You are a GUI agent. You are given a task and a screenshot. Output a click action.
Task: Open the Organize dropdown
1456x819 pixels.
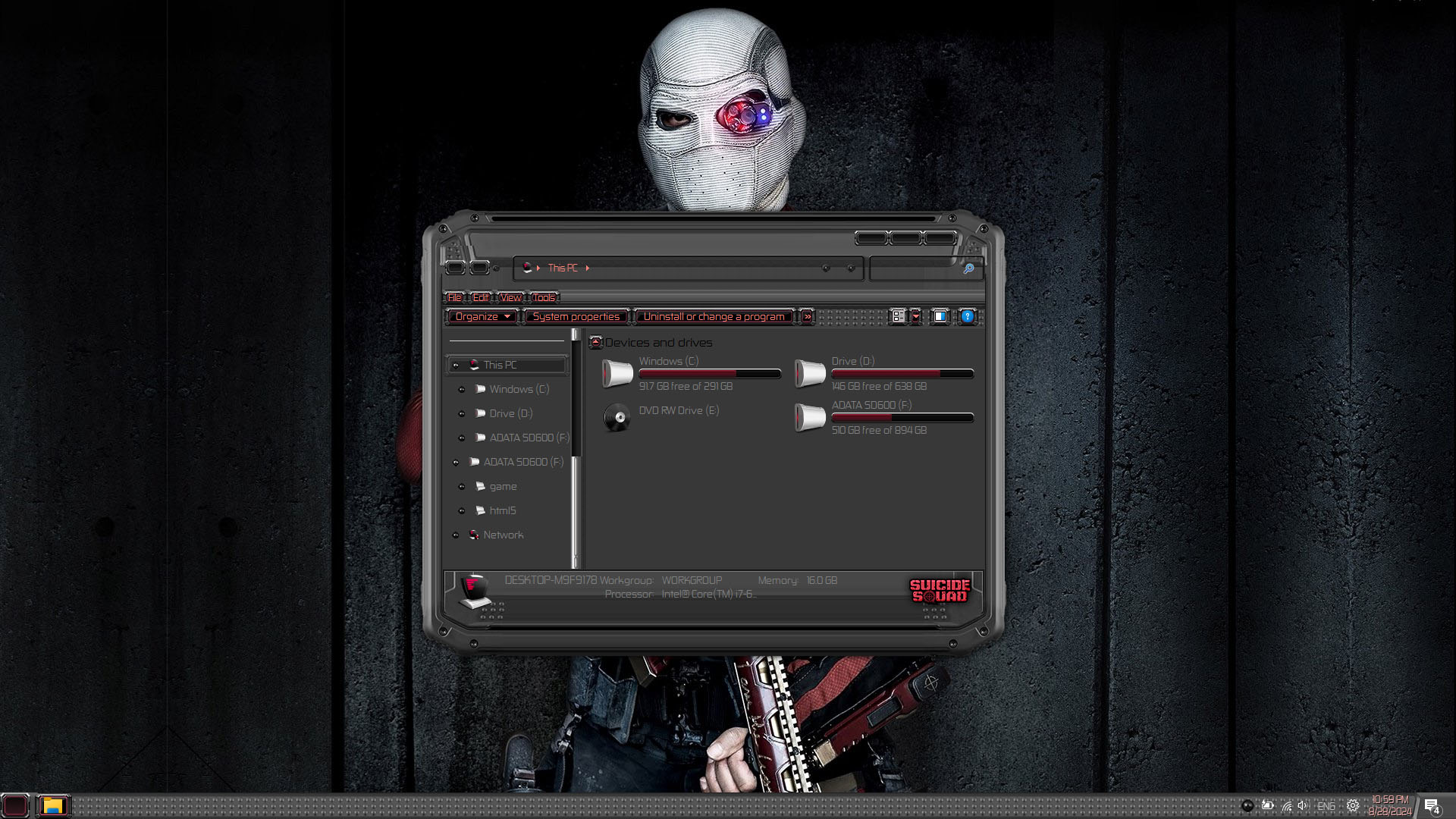tap(482, 317)
